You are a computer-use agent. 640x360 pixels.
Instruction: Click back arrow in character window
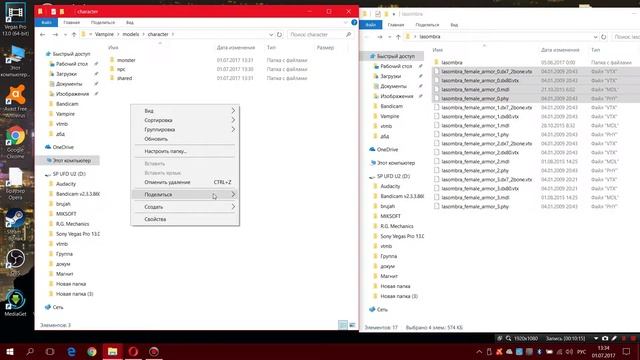point(42,34)
